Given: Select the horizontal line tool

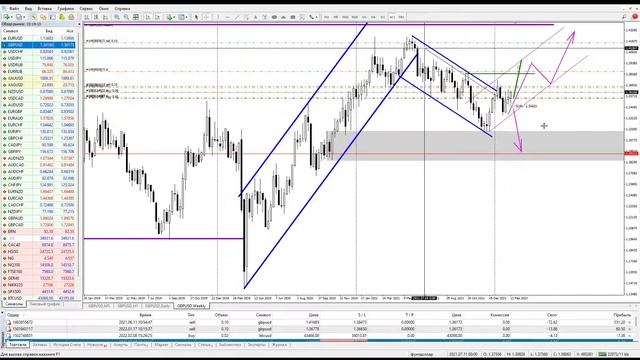Looking at the screenshot, I should 228,17.
